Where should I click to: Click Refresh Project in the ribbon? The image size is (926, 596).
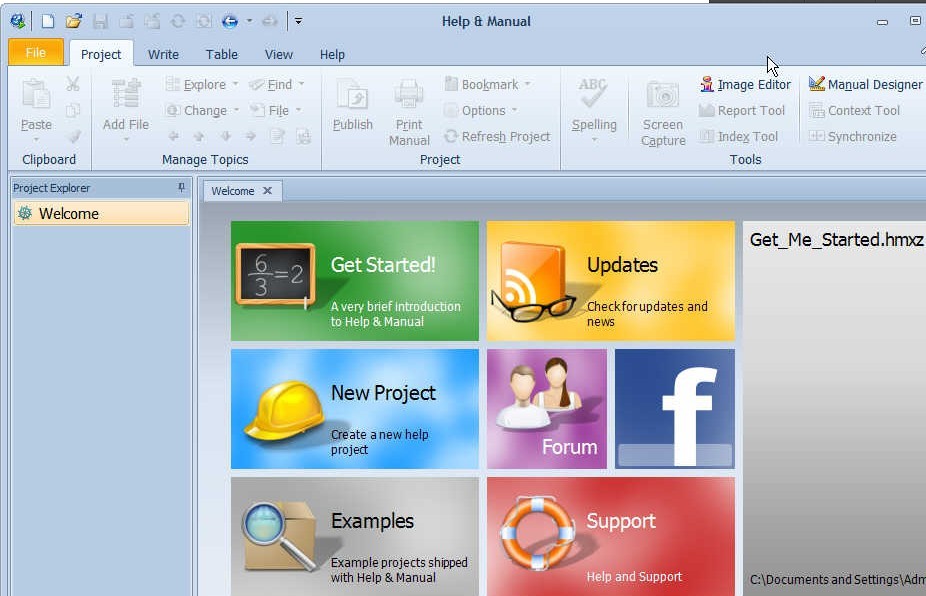coord(497,136)
